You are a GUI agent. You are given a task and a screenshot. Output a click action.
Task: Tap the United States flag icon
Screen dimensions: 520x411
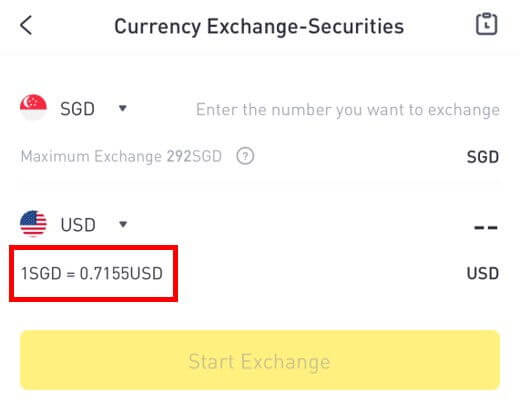pyautogui.click(x=33, y=224)
